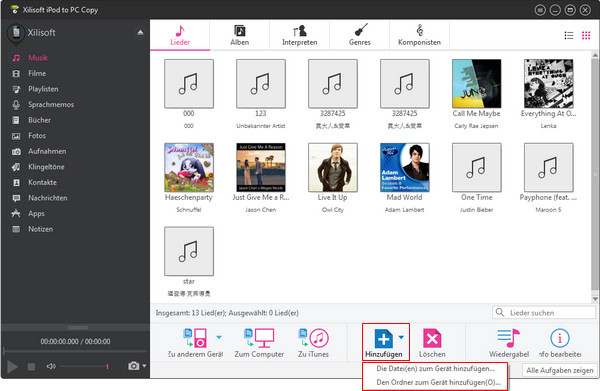600x391 pixels.
Task: Click the Owl City artist label
Action: click(333, 210)
